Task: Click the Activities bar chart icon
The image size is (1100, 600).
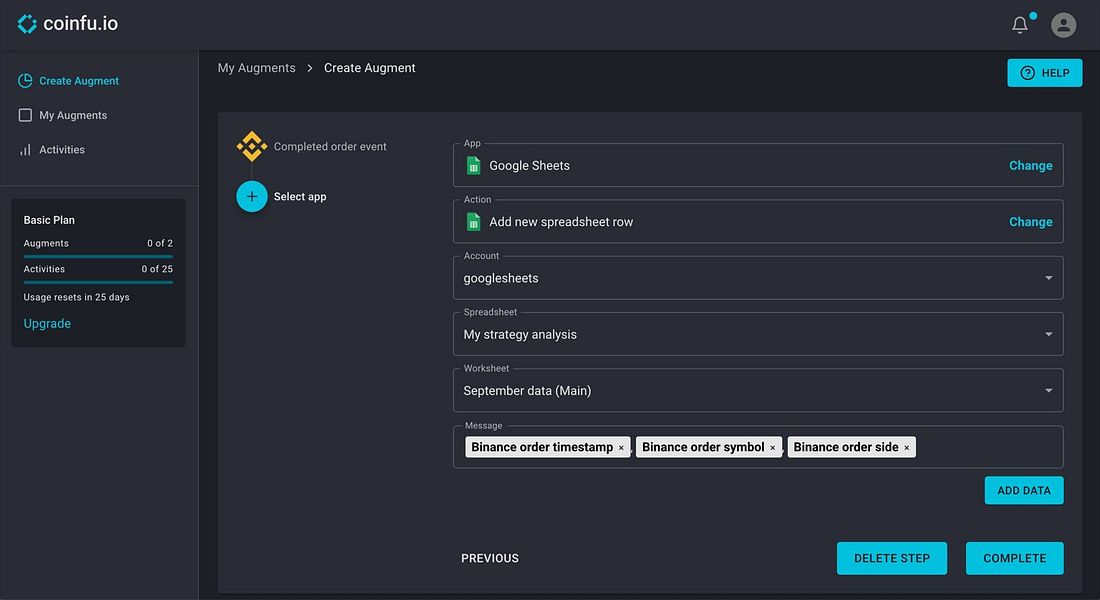Action: point(25,149)
